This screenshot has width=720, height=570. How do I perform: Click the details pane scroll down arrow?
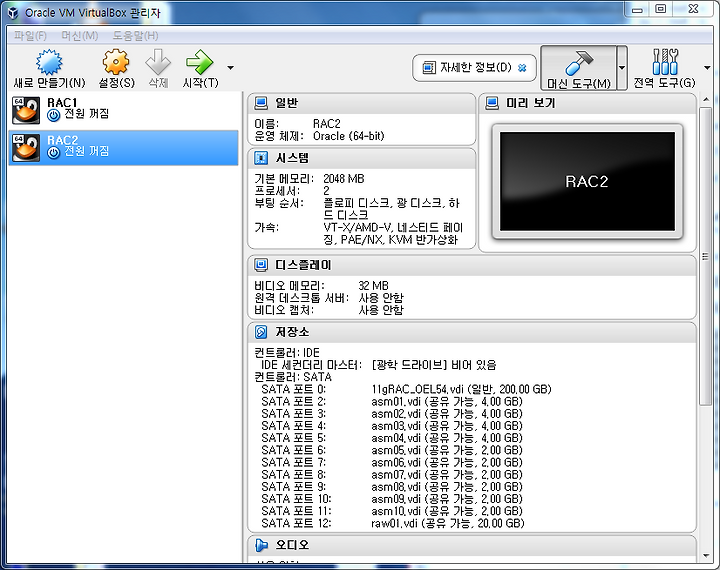tap(706, 556)
